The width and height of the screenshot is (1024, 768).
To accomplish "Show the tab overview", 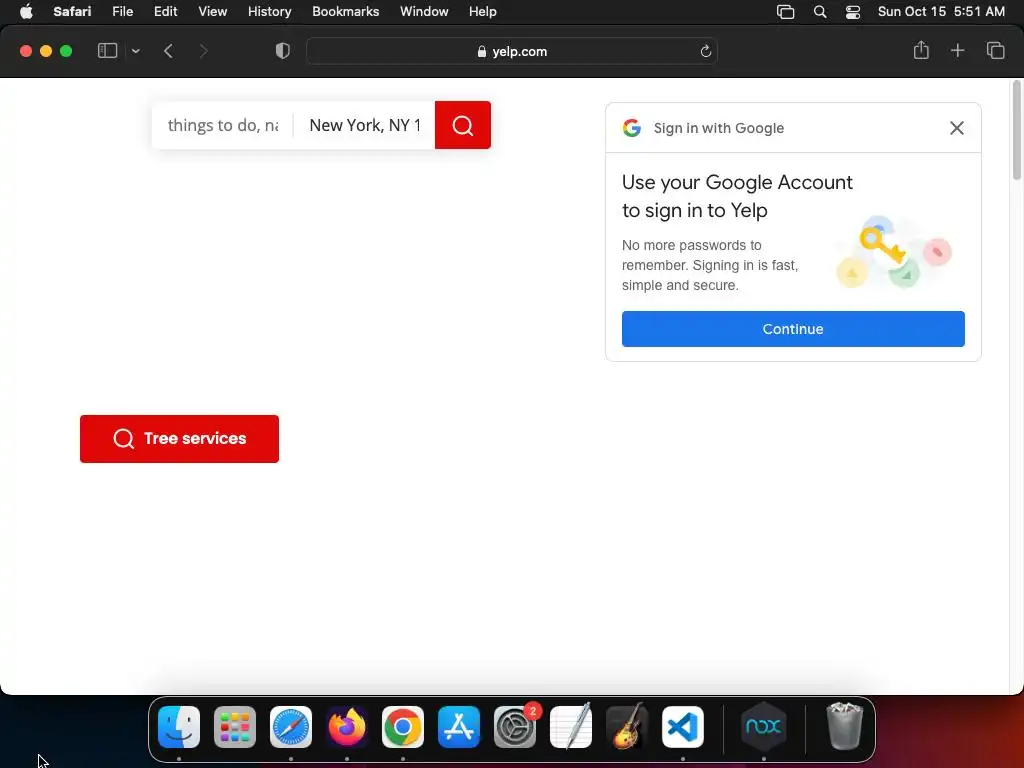I will pos(995,50).
